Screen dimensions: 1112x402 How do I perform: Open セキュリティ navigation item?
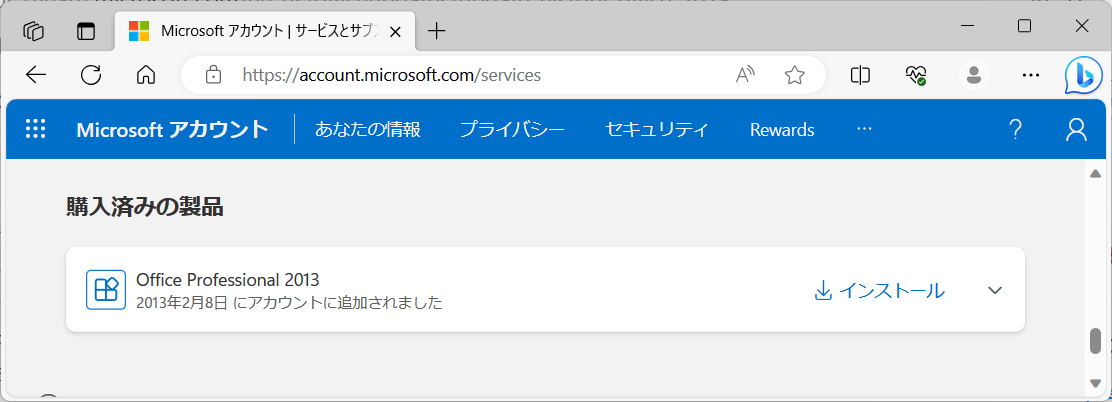pos(657,129)
